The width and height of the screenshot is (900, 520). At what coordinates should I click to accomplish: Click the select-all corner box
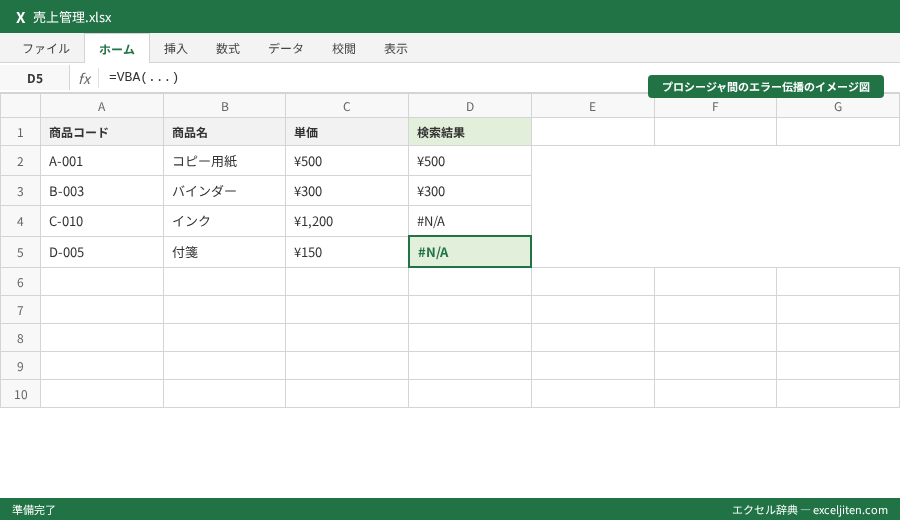(20, 107)
